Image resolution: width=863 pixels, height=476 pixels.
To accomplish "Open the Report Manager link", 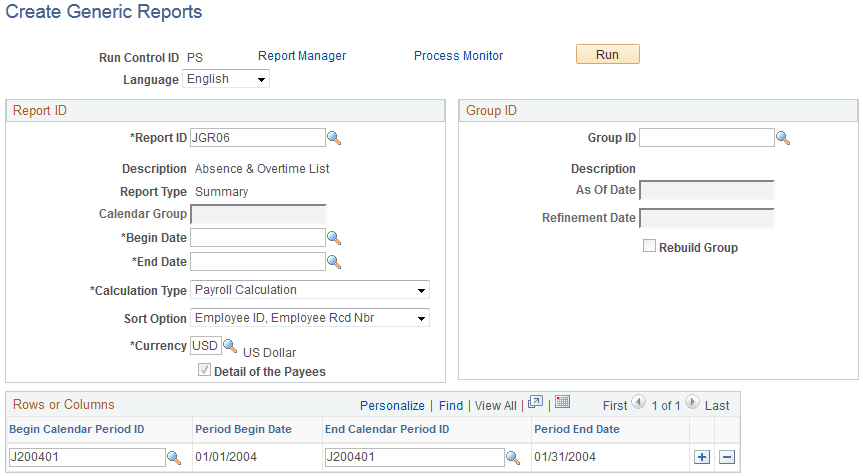I will pos(302,56).
